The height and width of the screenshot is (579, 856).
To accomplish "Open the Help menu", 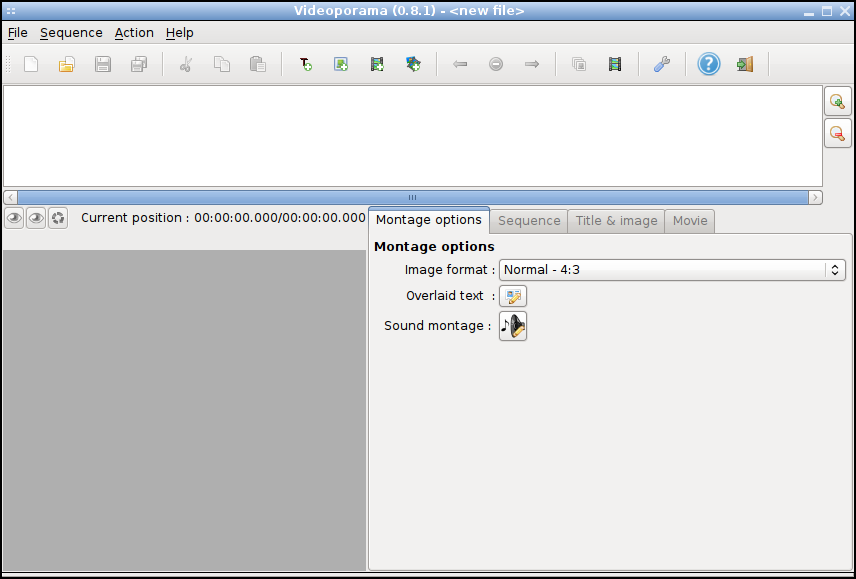I will pyautogui.click(x=180, y=33).
